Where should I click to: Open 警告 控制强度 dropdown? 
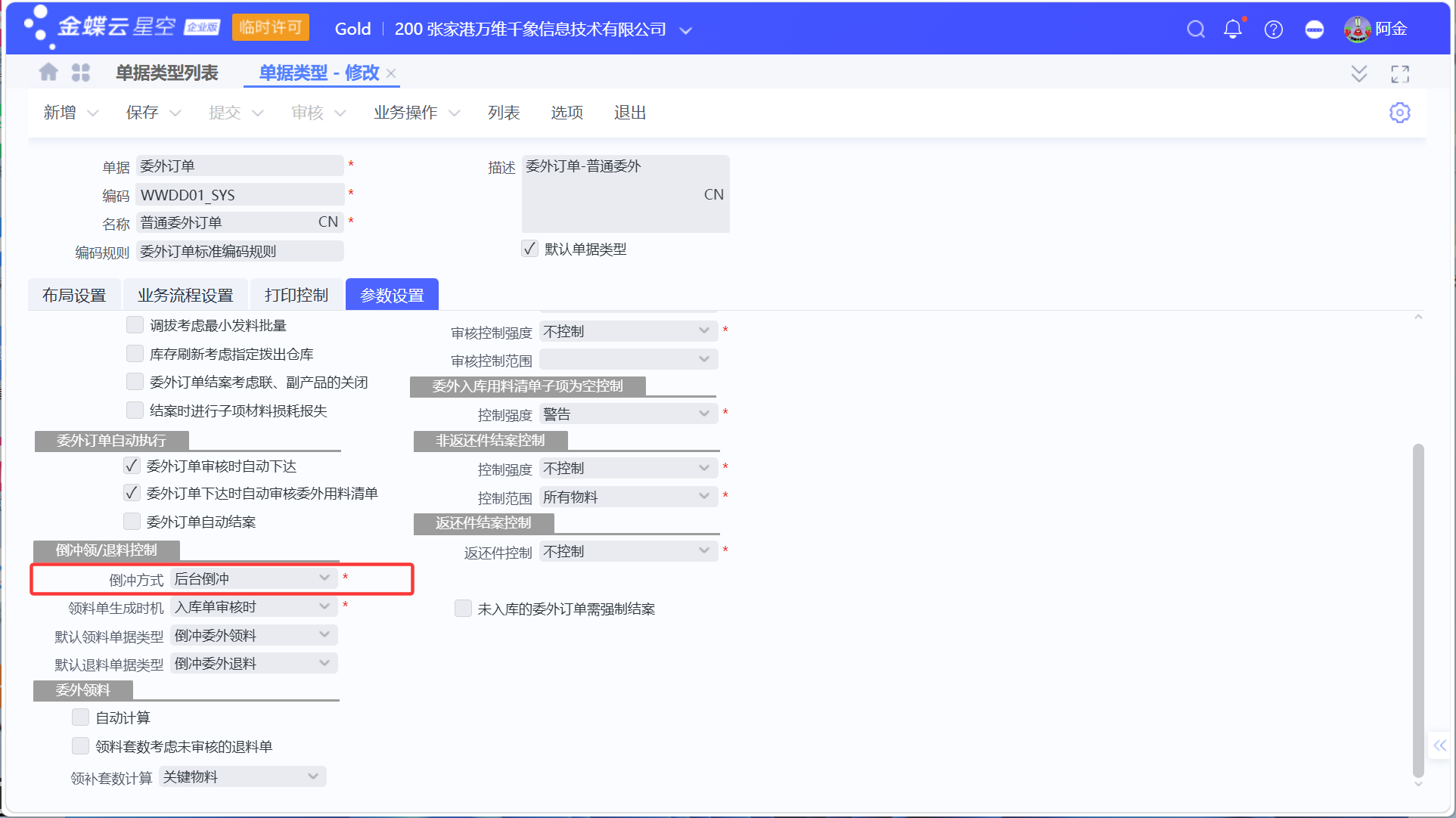pos(628,414)
